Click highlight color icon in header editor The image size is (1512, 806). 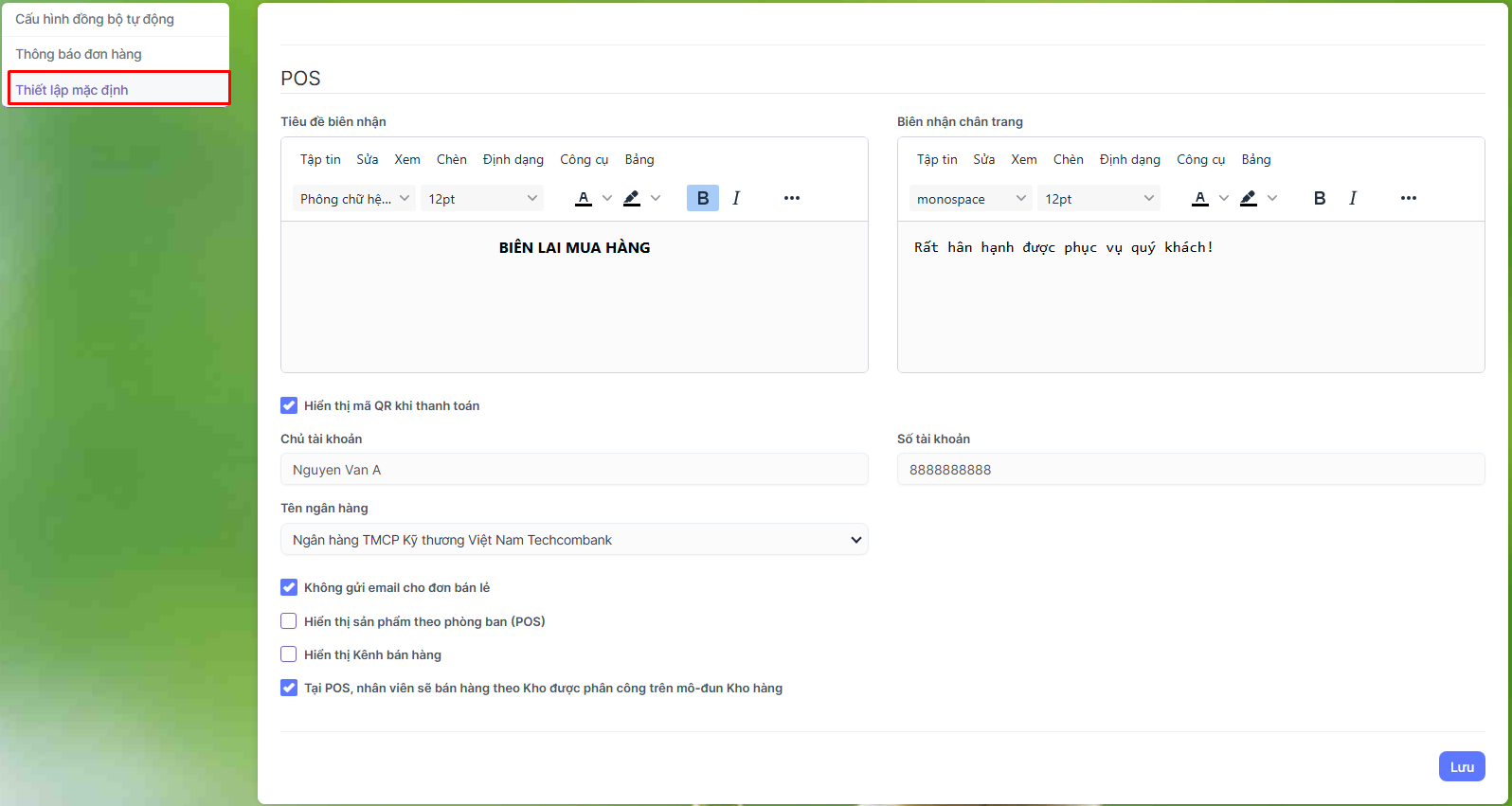[632, 198]
